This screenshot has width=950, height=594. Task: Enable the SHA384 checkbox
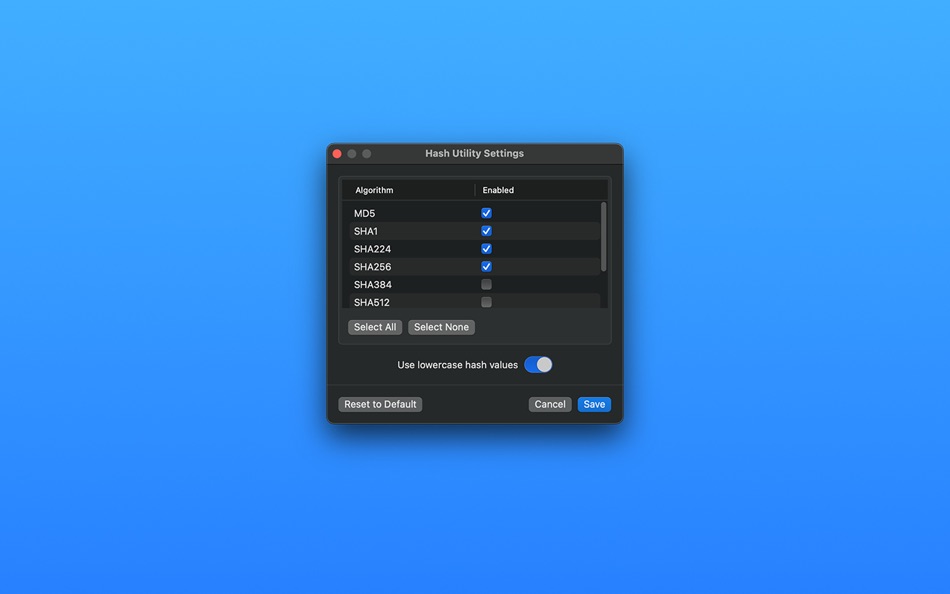pyautogui.click(x=486, y=284)
